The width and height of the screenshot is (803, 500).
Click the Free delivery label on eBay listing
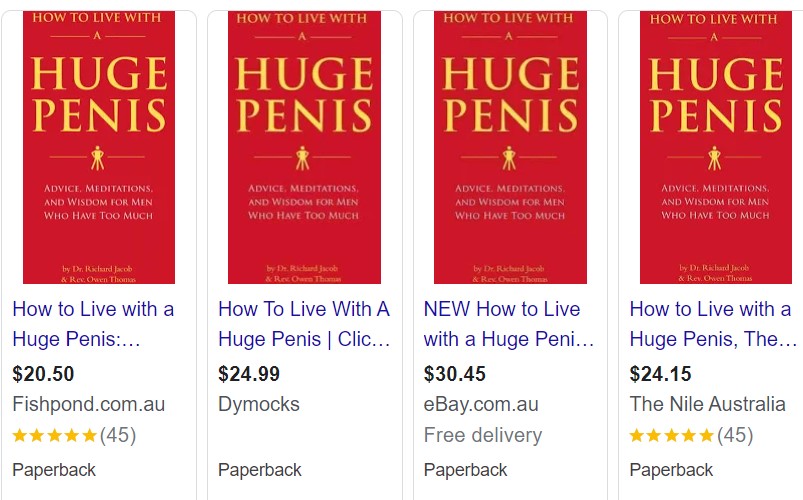pyautogui.click(x=483, y=435)
